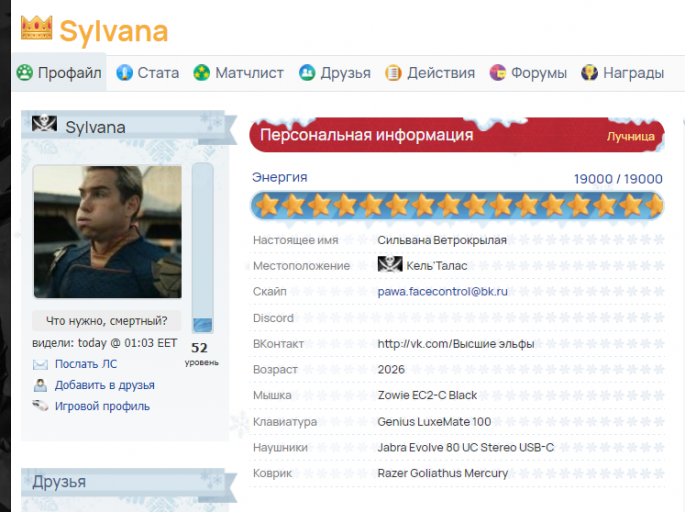
Task: Click the vertical level progress bar
Action: pos(202,248)
